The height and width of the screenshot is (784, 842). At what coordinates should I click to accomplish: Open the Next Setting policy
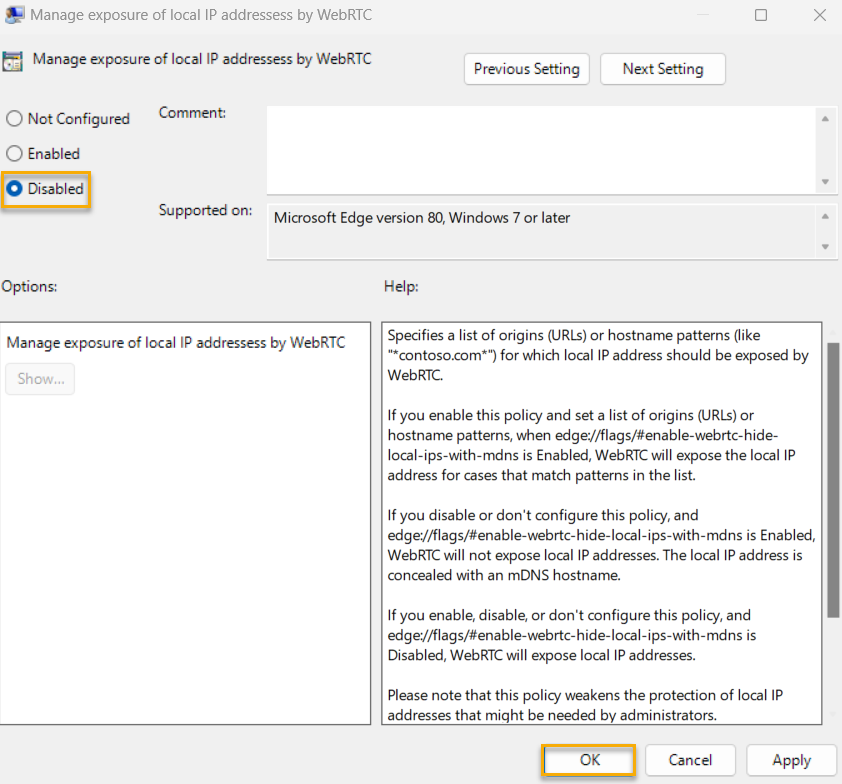click(x=662, y=69)
